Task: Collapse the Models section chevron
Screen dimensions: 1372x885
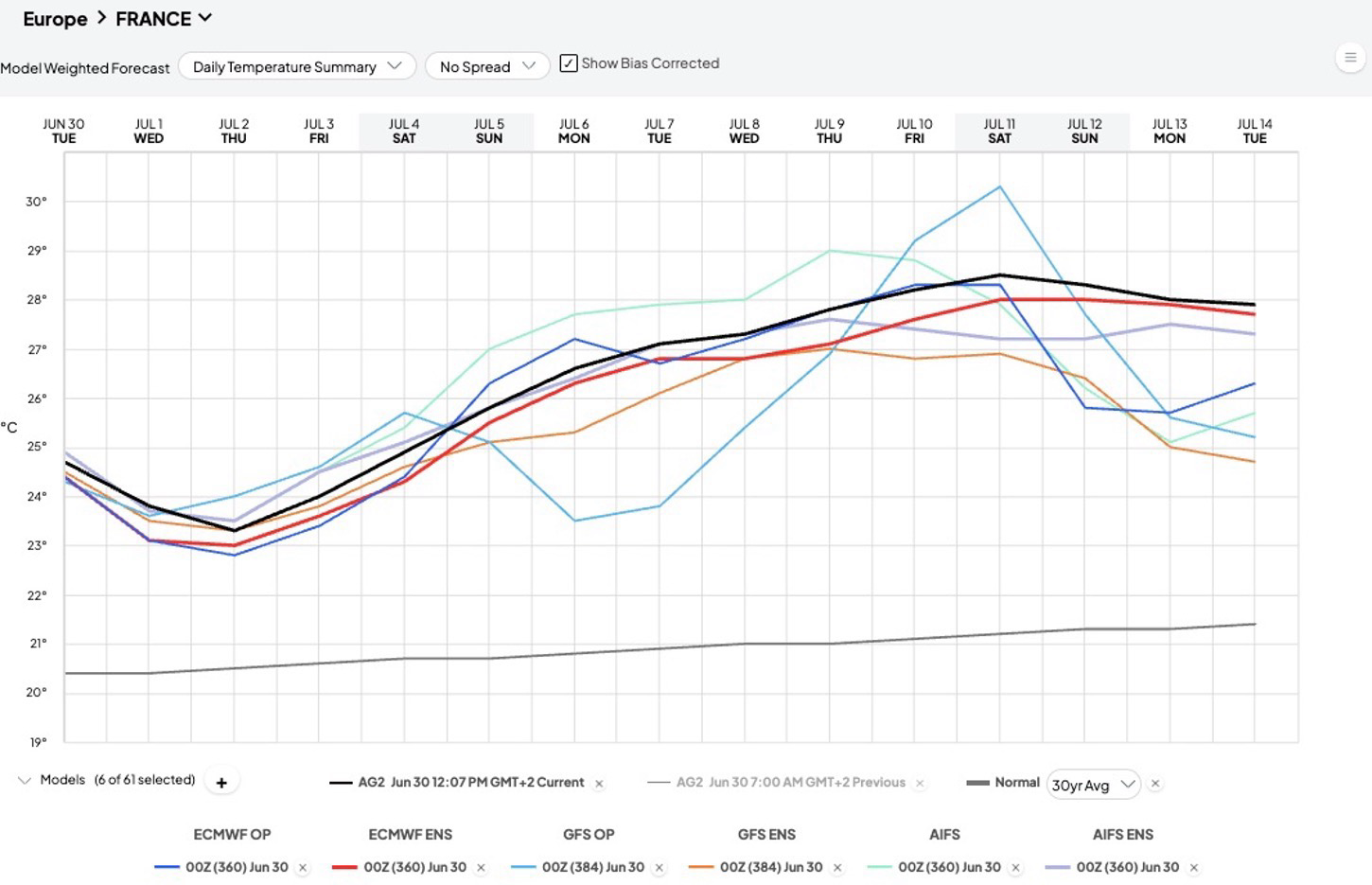Action: 24,781
